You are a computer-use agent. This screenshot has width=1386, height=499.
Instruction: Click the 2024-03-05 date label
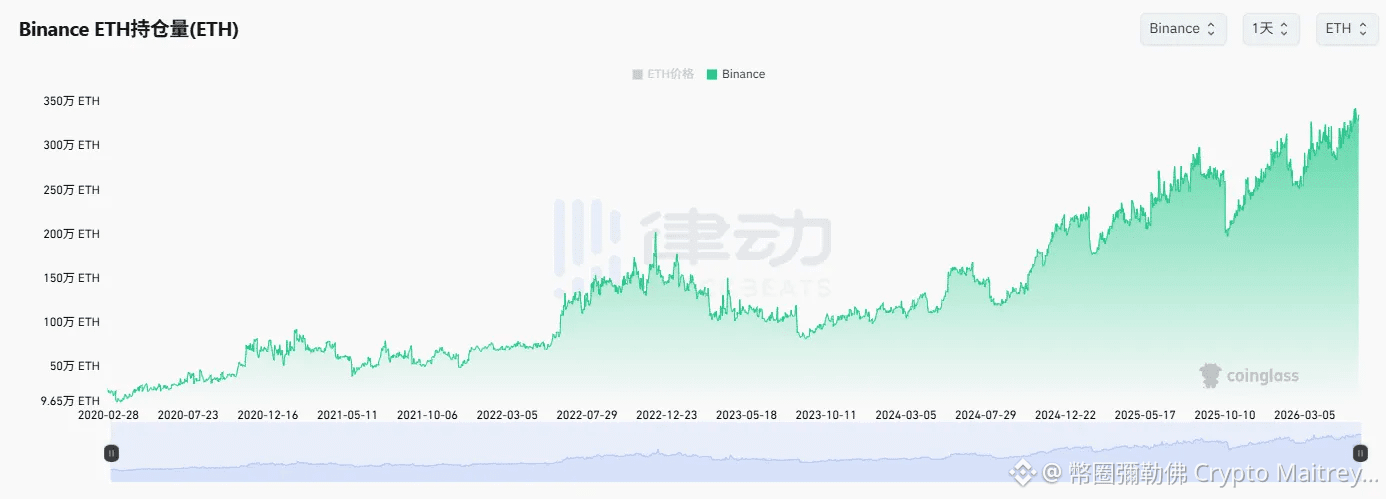[x=906, y=414]
